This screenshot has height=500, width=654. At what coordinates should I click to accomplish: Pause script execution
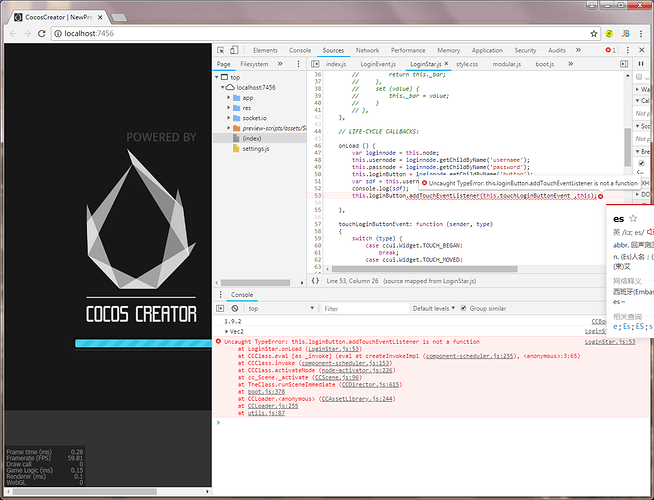(641, 64)
